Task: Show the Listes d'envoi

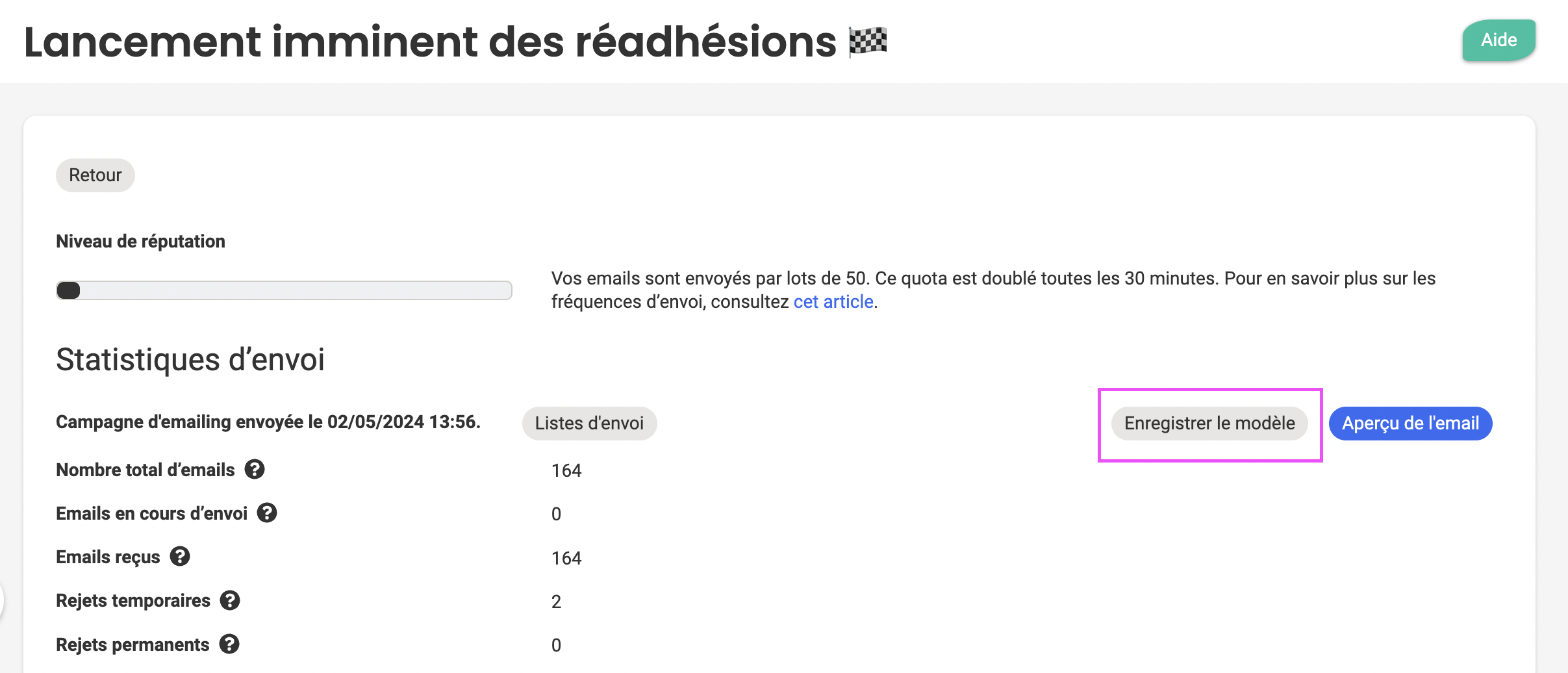Action: pos(589,424)
